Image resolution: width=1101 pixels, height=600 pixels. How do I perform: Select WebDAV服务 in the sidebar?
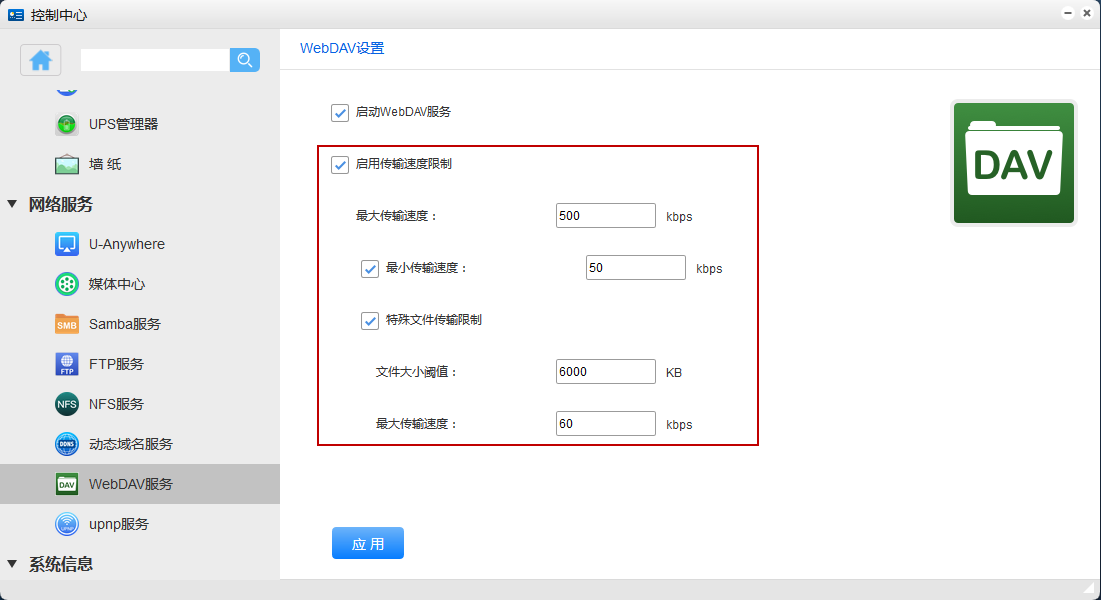point(130,484)
